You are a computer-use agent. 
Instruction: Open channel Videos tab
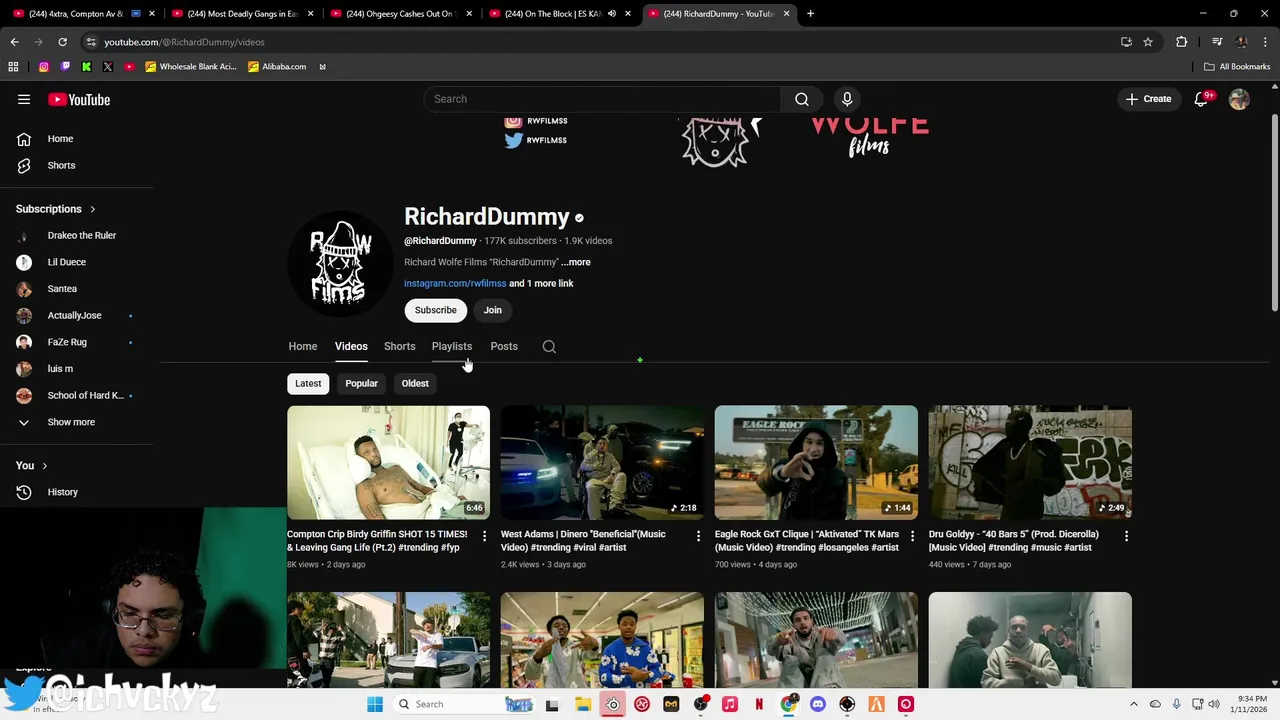point(351,346)
